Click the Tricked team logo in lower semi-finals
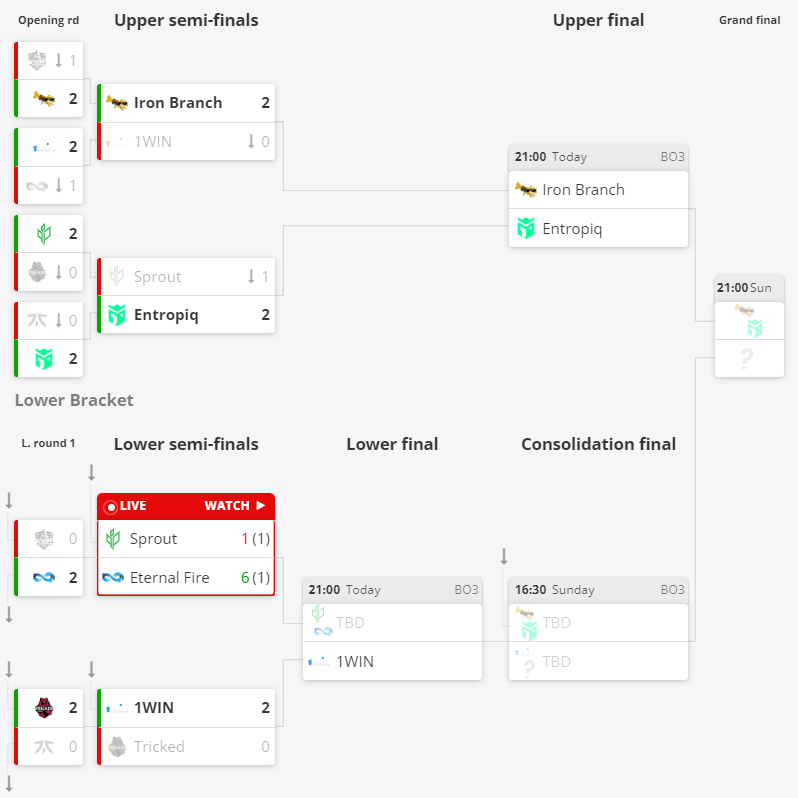798x798 pixels. click(117, 746)
